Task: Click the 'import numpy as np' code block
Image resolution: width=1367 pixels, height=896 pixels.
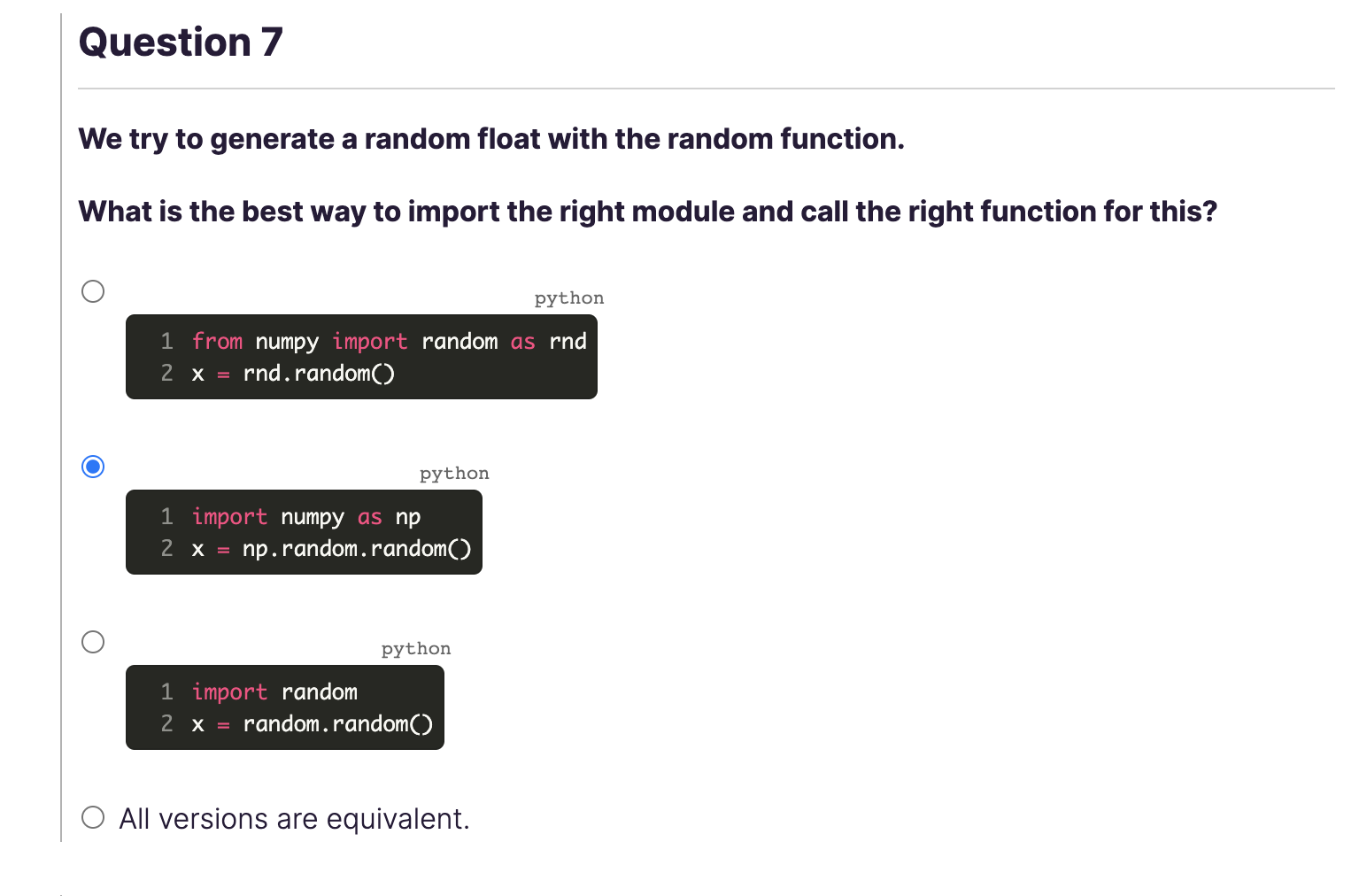Action: pyautogui.click(x=304, y=532)
